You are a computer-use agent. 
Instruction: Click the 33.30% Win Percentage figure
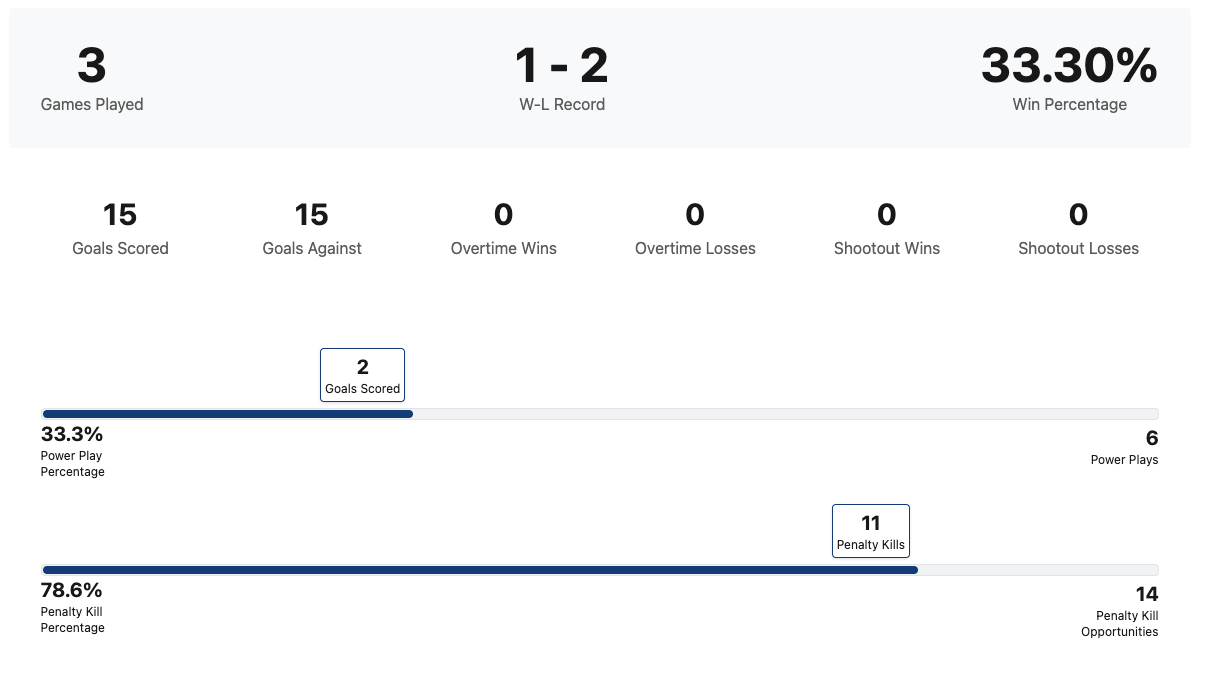click(x=1069, y=67)
